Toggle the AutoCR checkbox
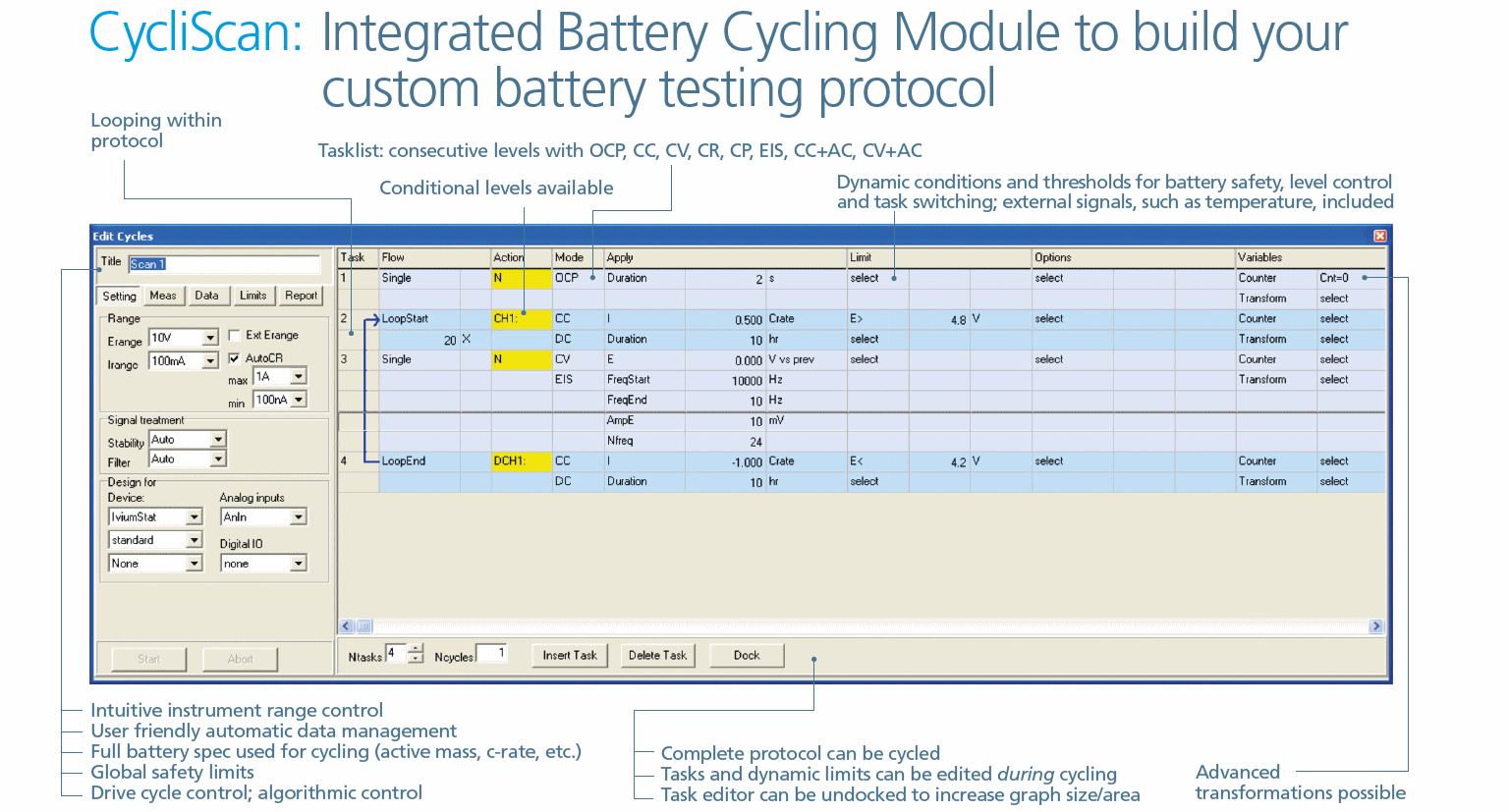The image size is (1509, 812). (x=234, y=358)
